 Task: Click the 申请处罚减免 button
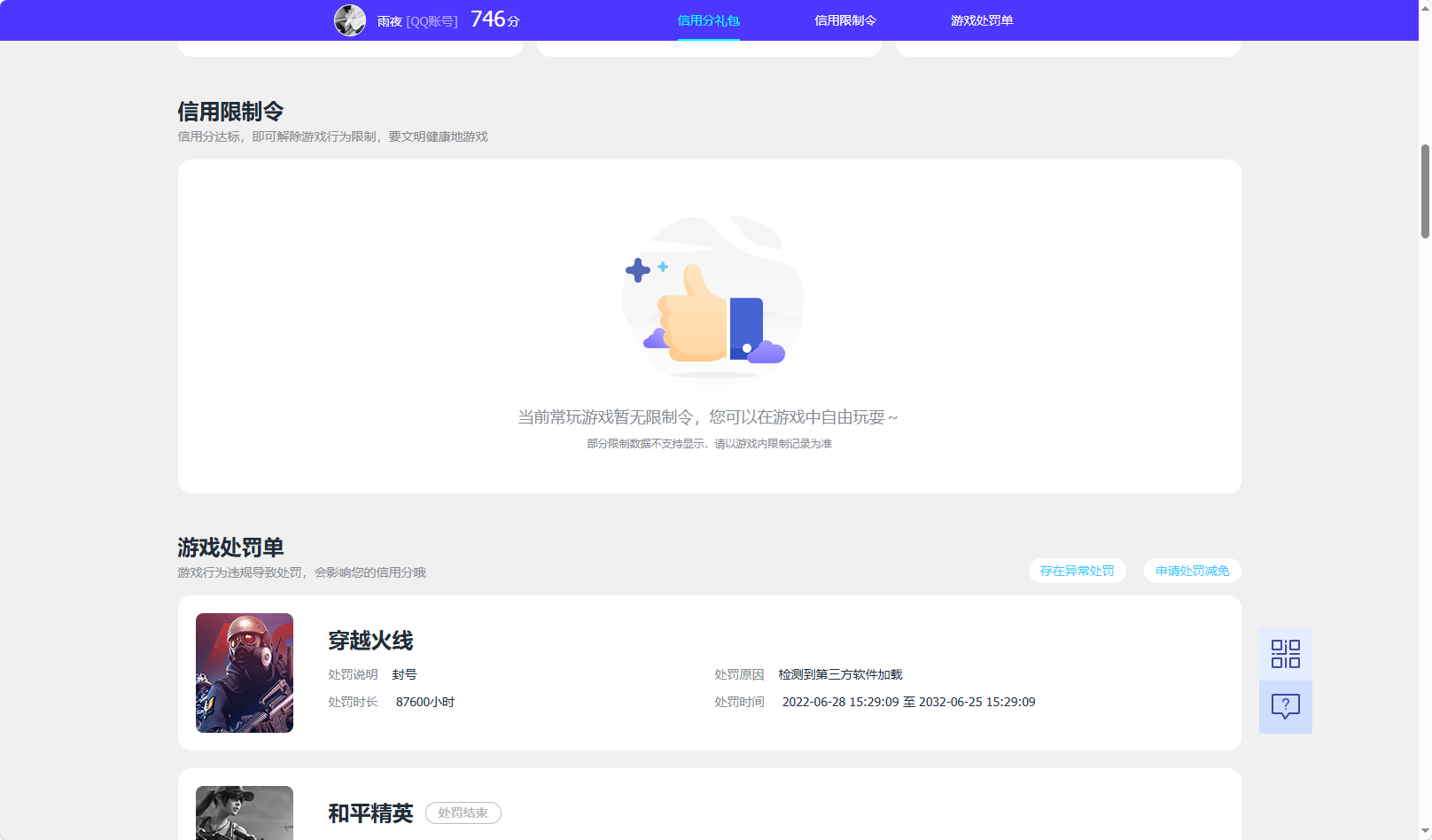pyautogui.click(x=1191, y=571)
